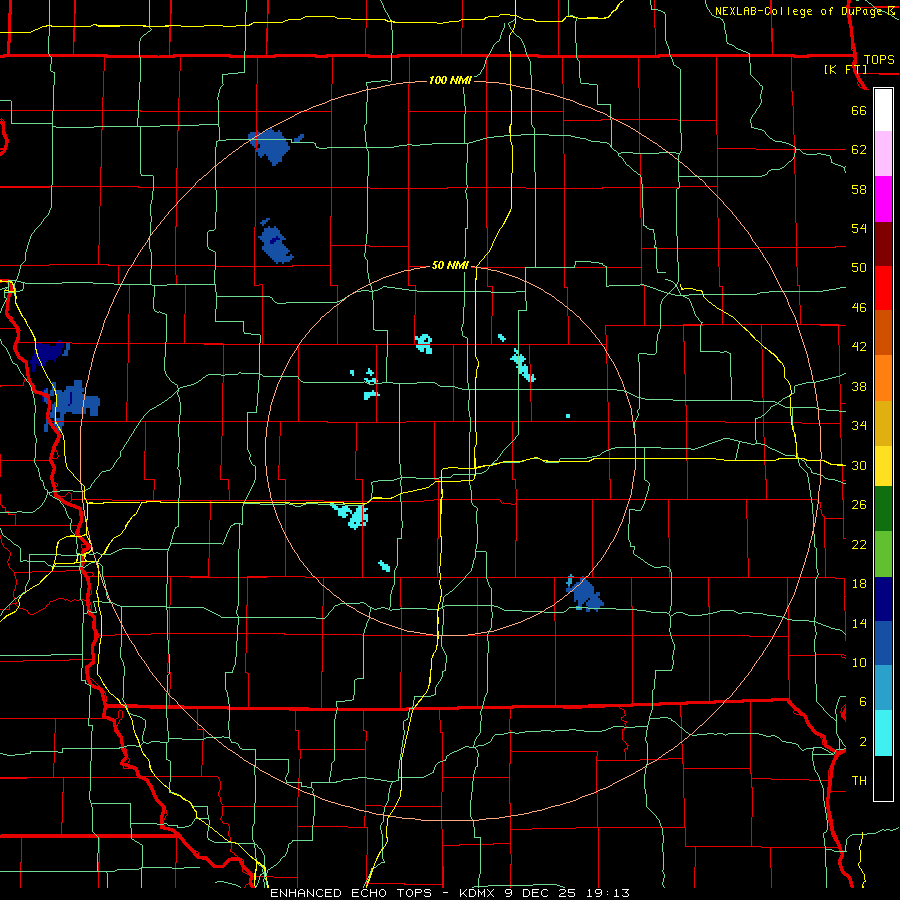Viewport: 900px width, 900px height.
Task: Click the legend value "66"
Action: pyautogui.click(x=859, y=110)
